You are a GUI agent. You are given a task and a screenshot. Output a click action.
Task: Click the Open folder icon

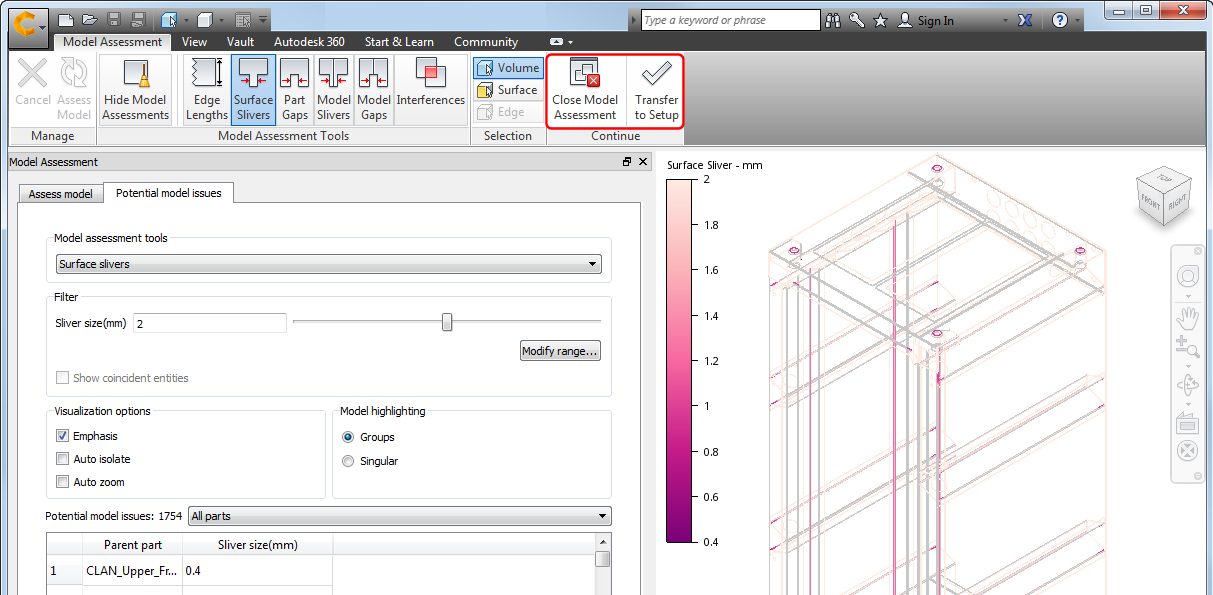coord(90,20)
